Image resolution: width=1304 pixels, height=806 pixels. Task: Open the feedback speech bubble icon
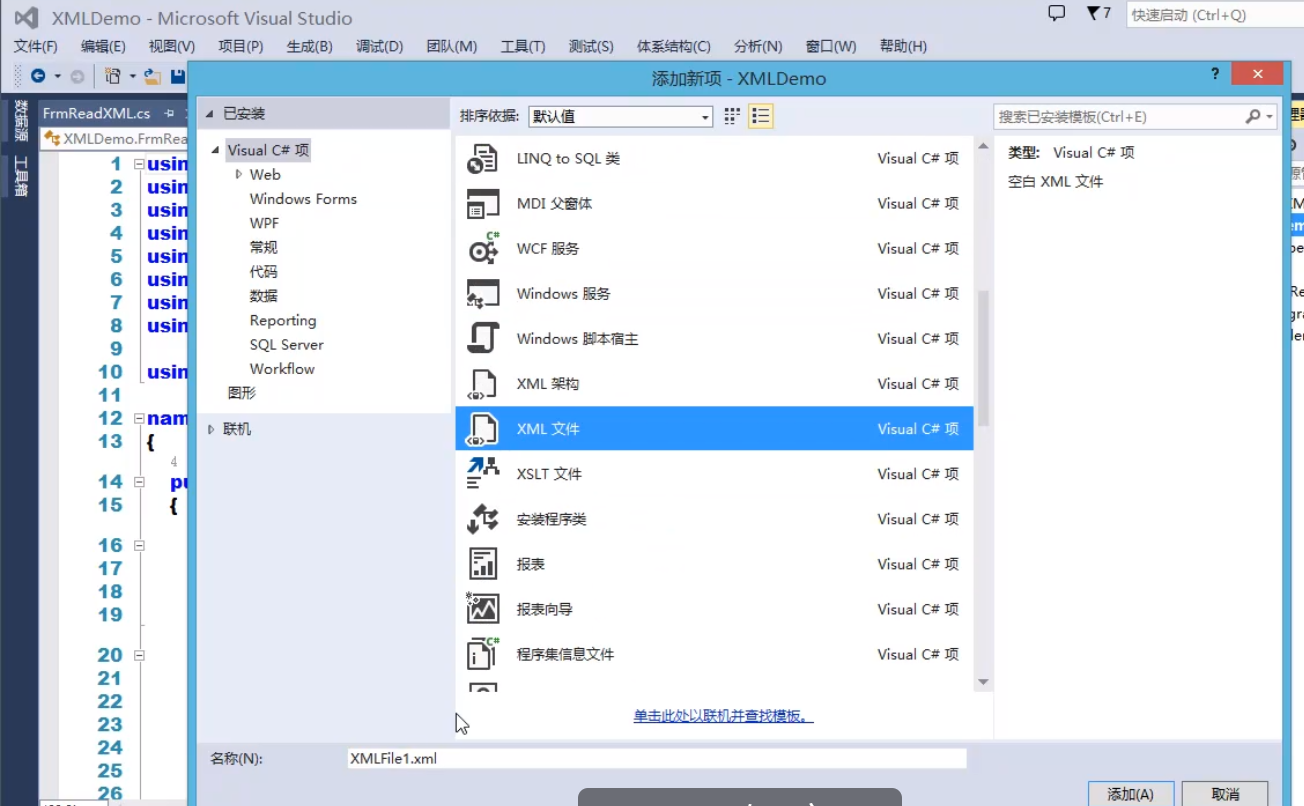pos(1056,14)
